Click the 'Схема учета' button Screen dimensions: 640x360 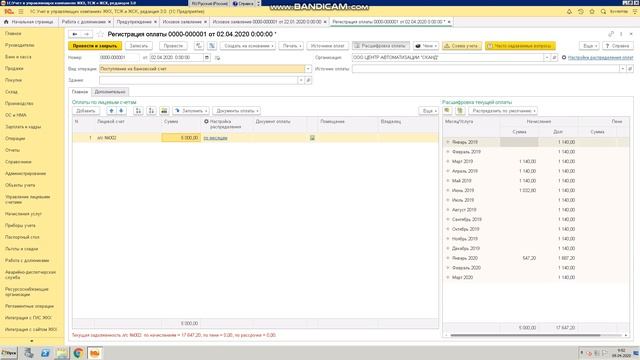pyautogui.click(x=462, y=46)
